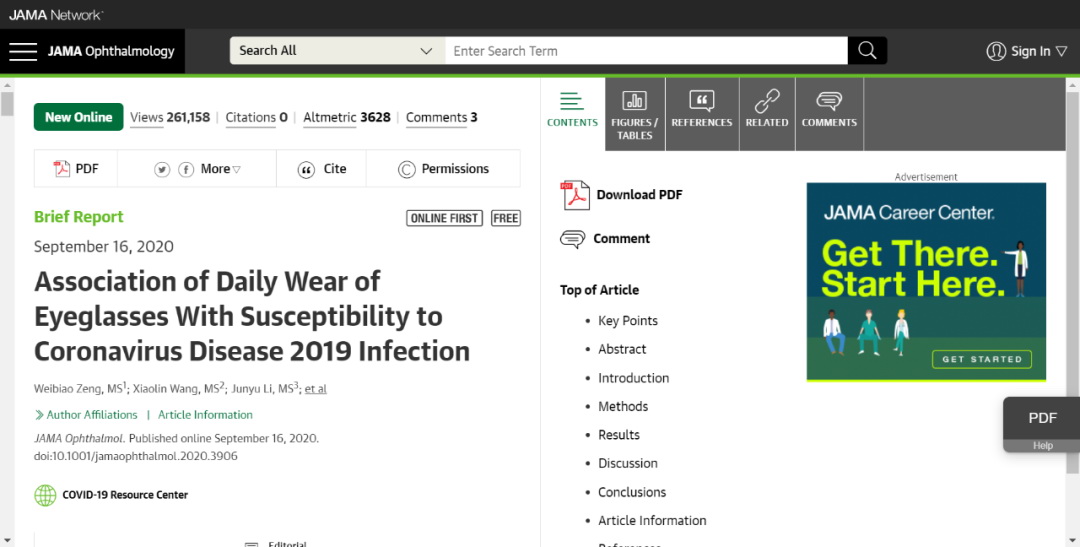The image size is (1080, 547).
Task: Switch to the References tab
Action: point(702,114)
